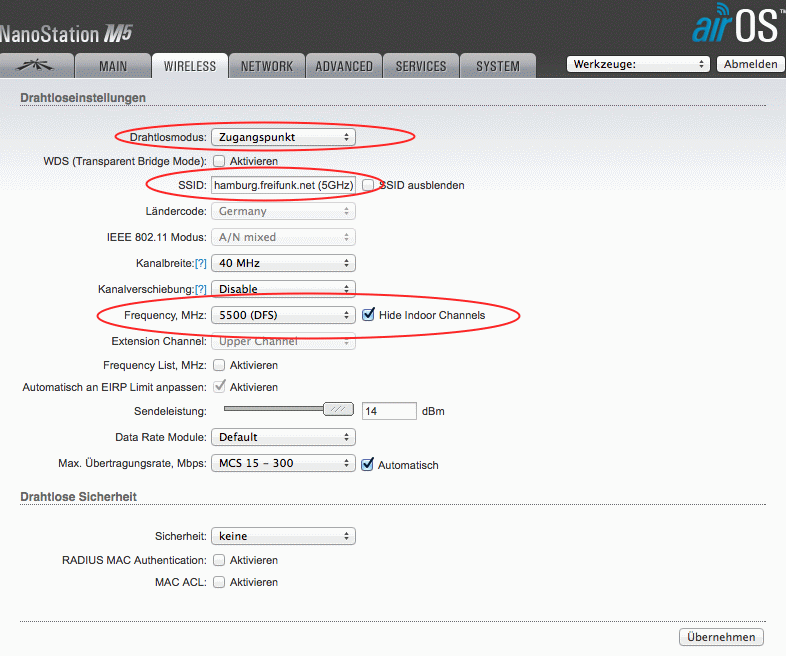Toggle SSID ausblenden checkbox

(368, 185)
